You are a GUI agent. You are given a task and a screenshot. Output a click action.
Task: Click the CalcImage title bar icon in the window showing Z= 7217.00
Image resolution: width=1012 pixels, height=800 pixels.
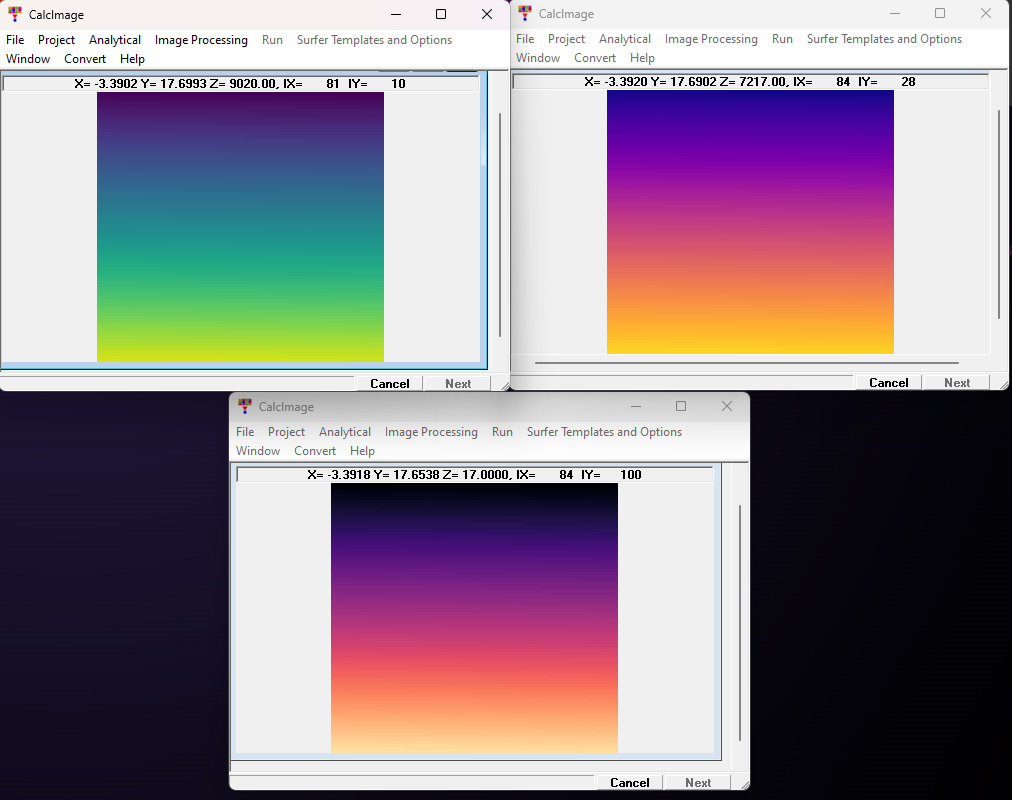point(525,14)
